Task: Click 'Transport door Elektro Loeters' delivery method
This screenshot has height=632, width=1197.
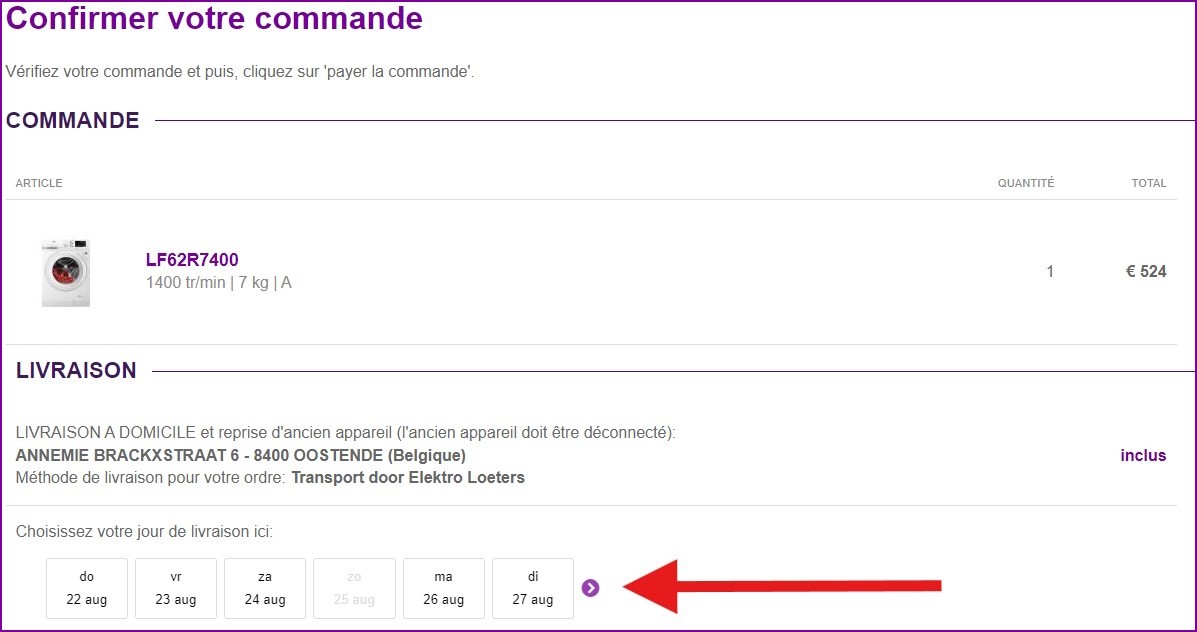Action: click(x=407, y=477)
